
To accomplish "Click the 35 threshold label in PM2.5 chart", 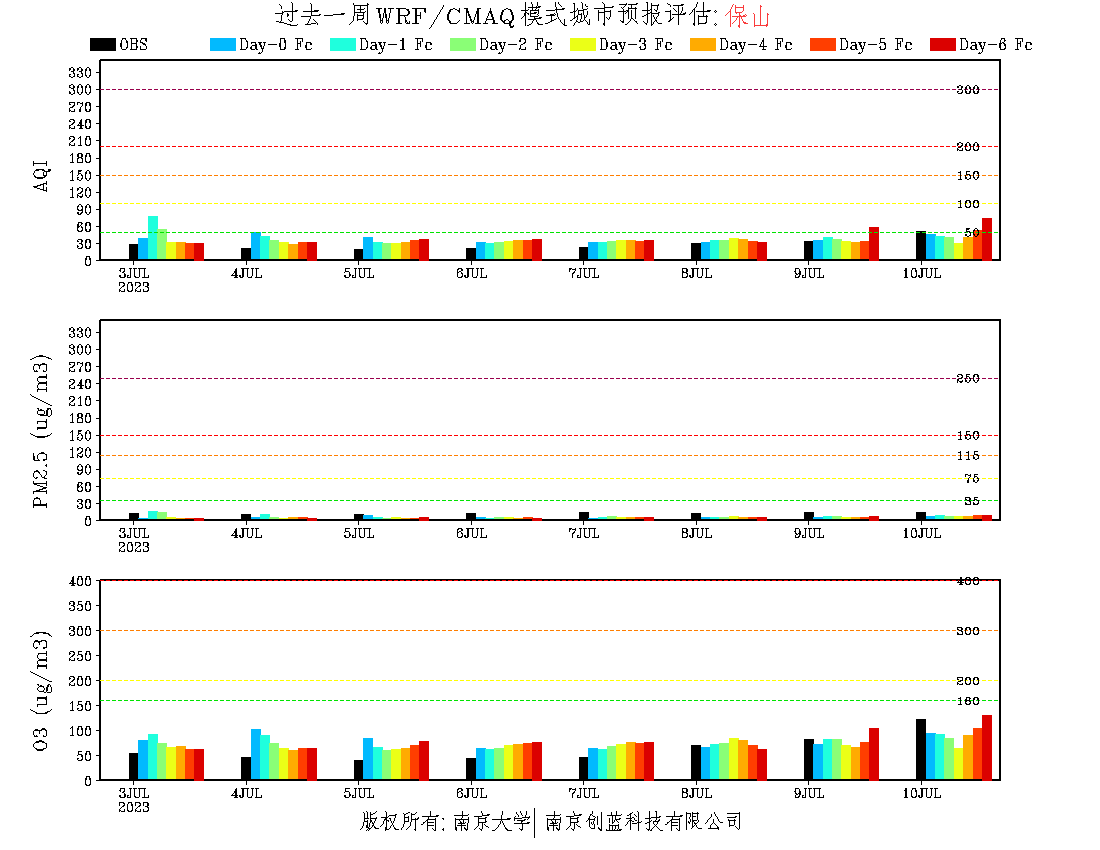I will coord(972,501).
